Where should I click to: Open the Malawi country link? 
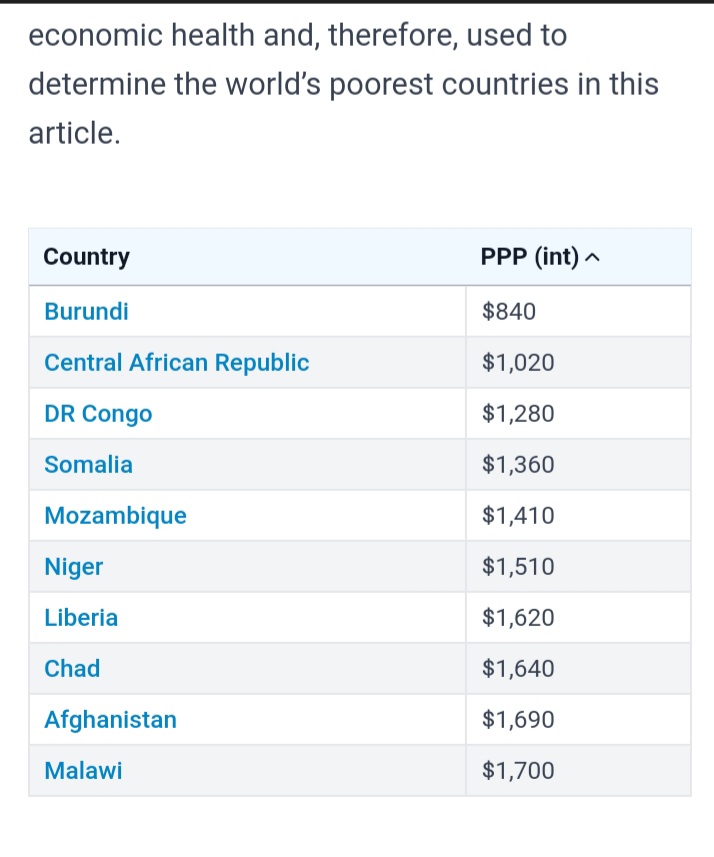[x=83, y=771]
